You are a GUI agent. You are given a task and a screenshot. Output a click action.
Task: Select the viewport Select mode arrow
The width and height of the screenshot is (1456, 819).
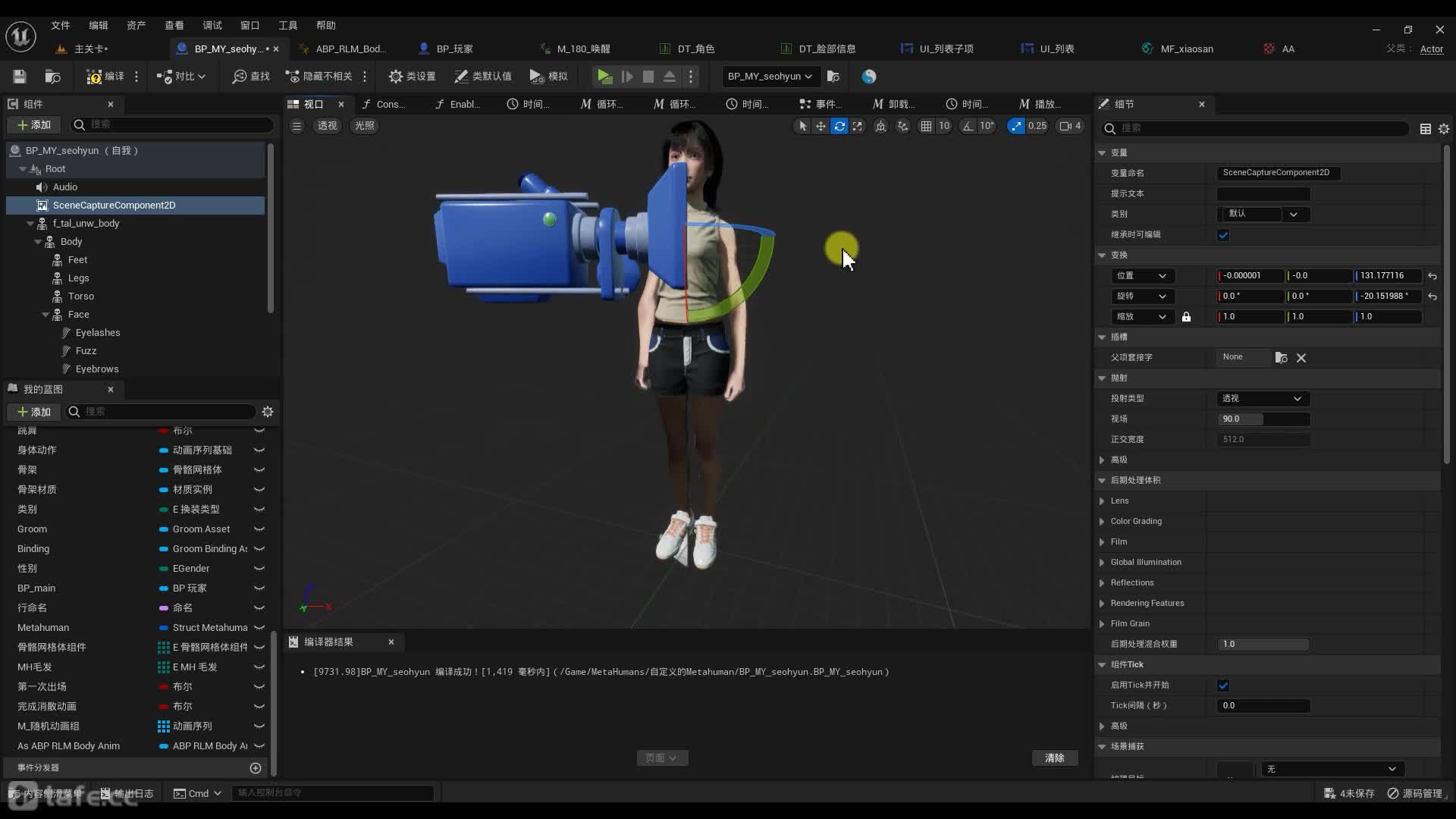pos(802,126)
